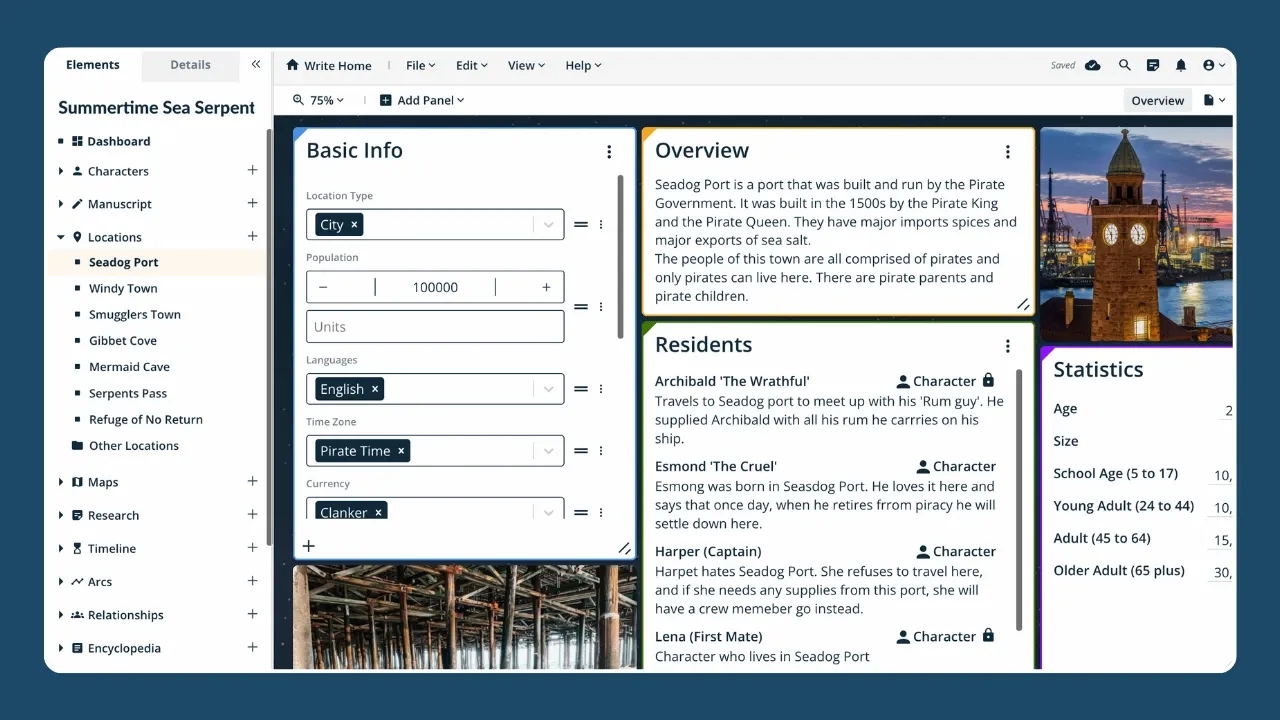The width and height of the screenshot is (1280, 720).
Task: Expand the Characters tree section
Action: (61, 171)
